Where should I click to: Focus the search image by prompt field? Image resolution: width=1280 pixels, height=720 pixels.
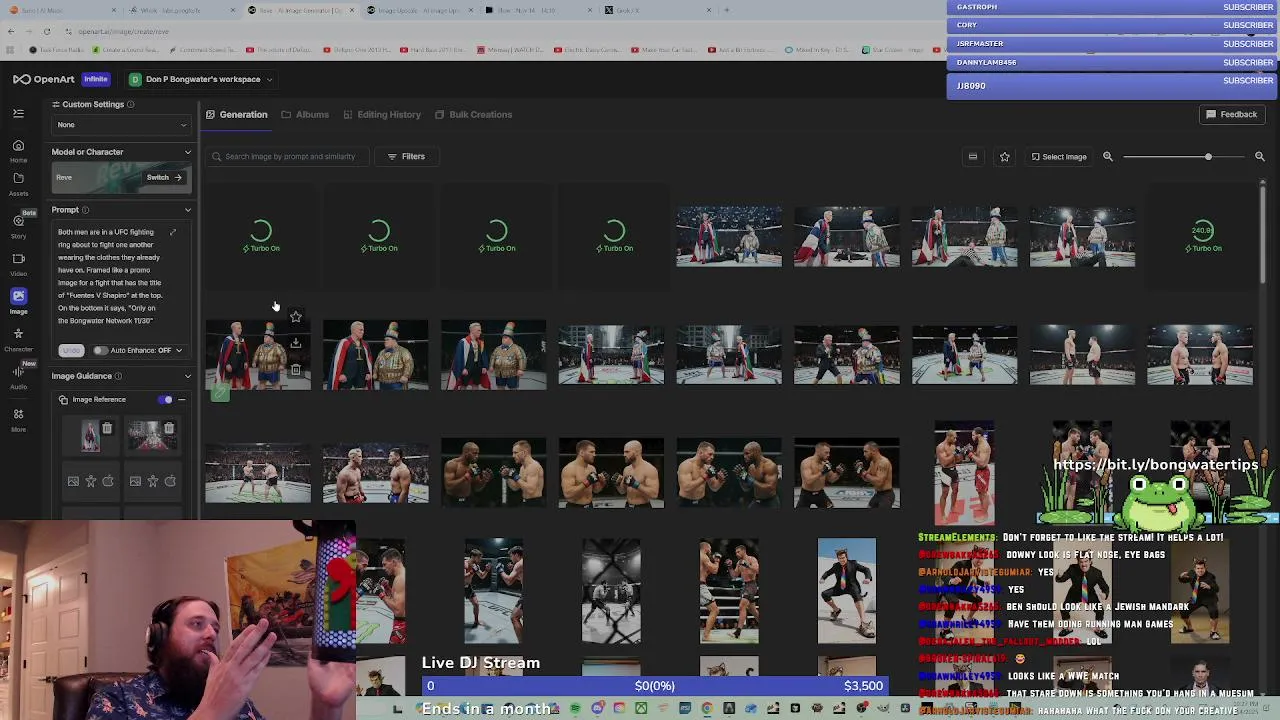coord(290,156)
